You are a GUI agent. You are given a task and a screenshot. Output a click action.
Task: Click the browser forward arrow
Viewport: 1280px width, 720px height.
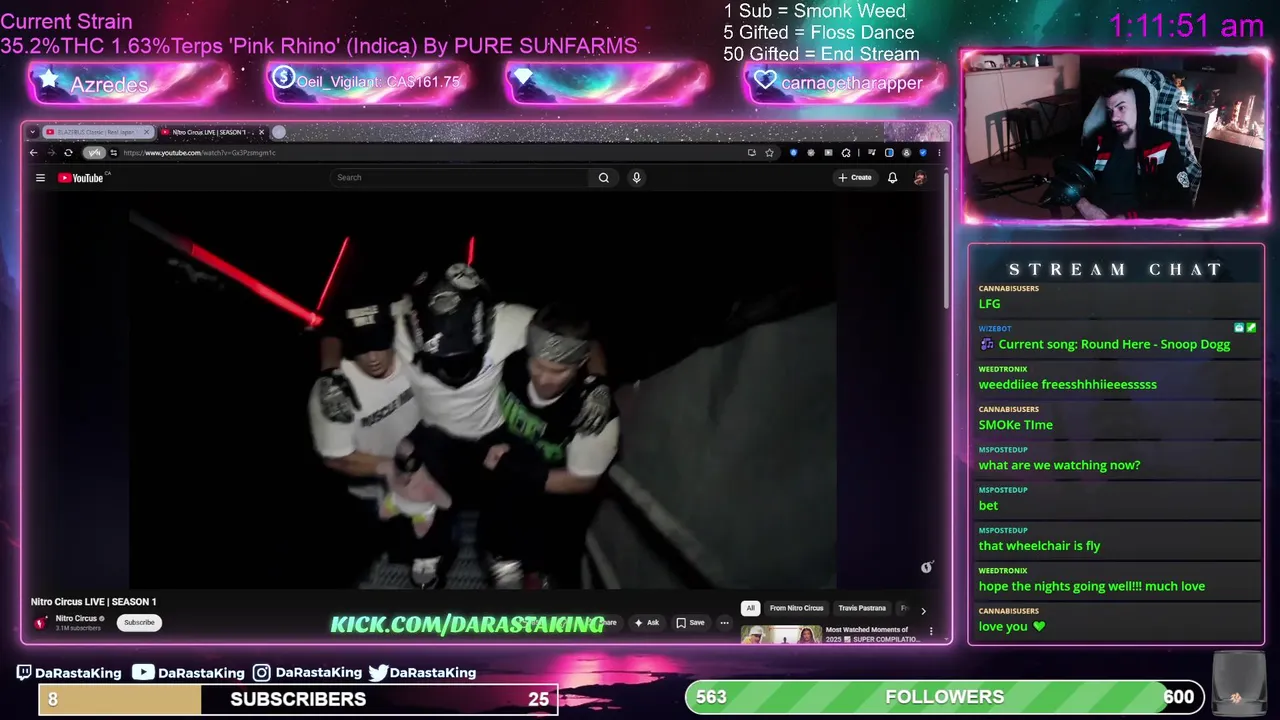pos(51,153)
